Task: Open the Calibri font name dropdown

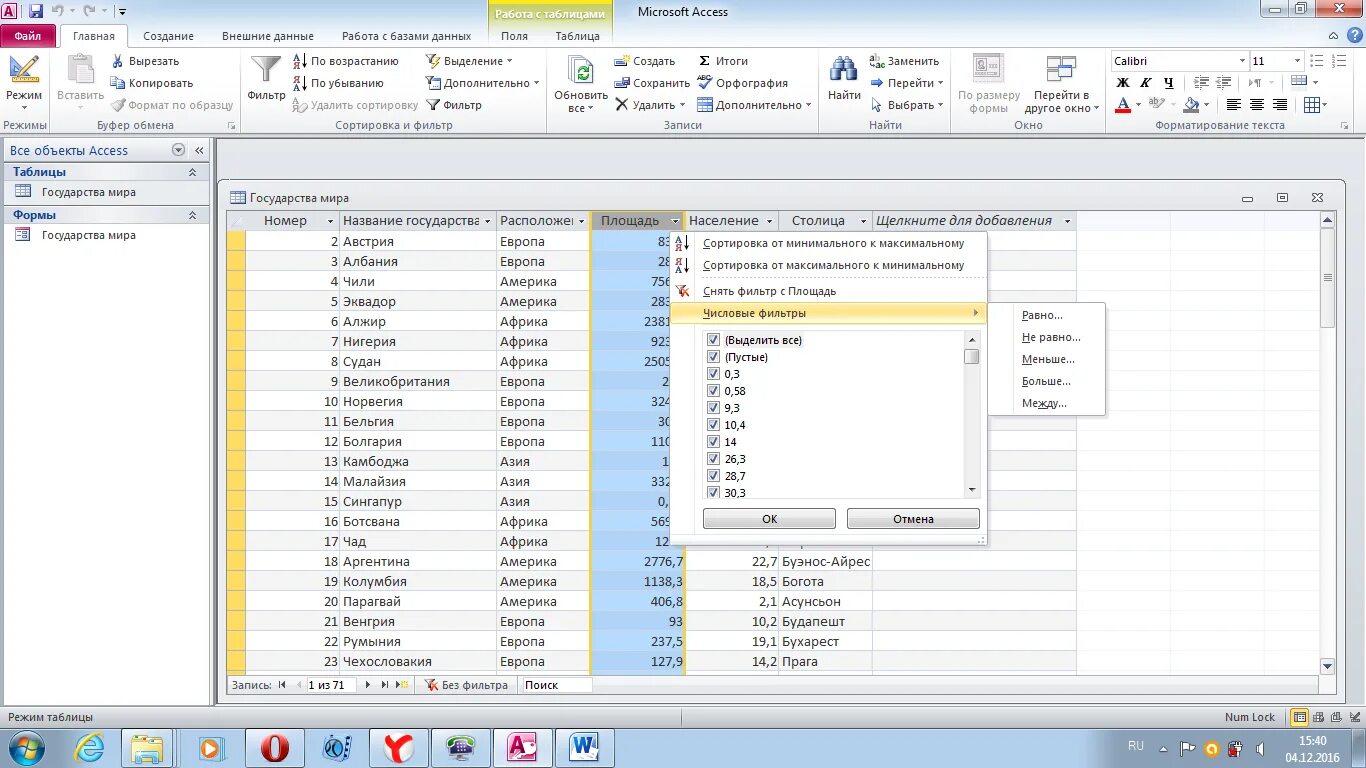Action: [1243, 61]
